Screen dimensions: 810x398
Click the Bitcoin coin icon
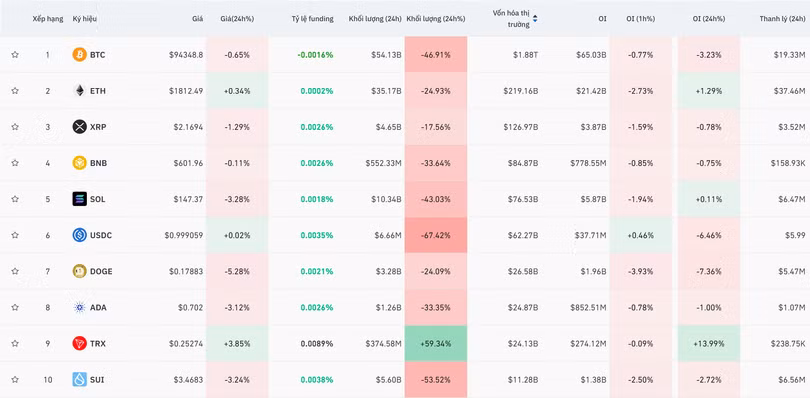click(80, 54)
